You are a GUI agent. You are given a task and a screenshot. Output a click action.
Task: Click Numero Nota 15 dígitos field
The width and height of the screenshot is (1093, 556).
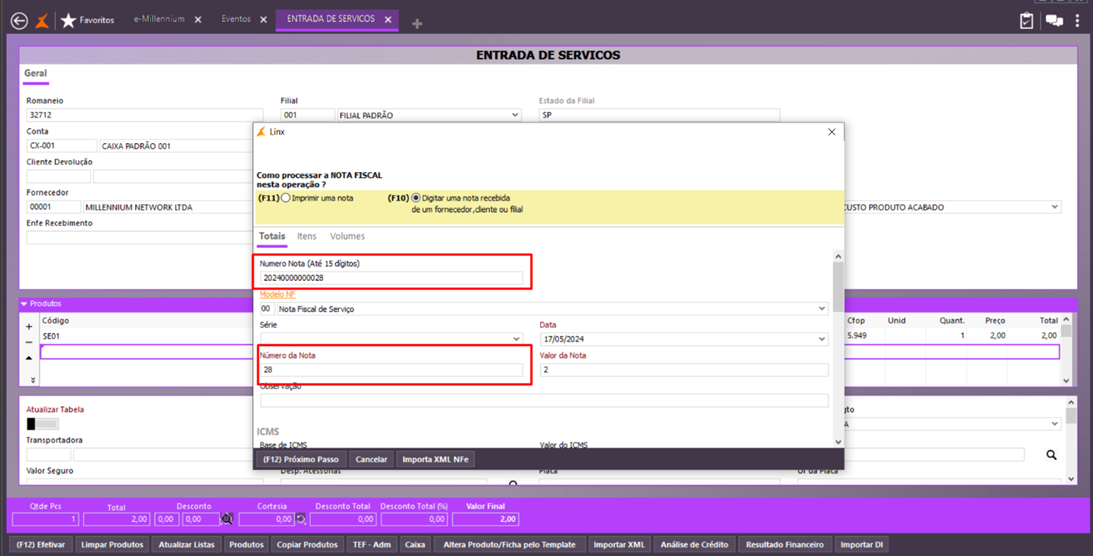[391, 278]
